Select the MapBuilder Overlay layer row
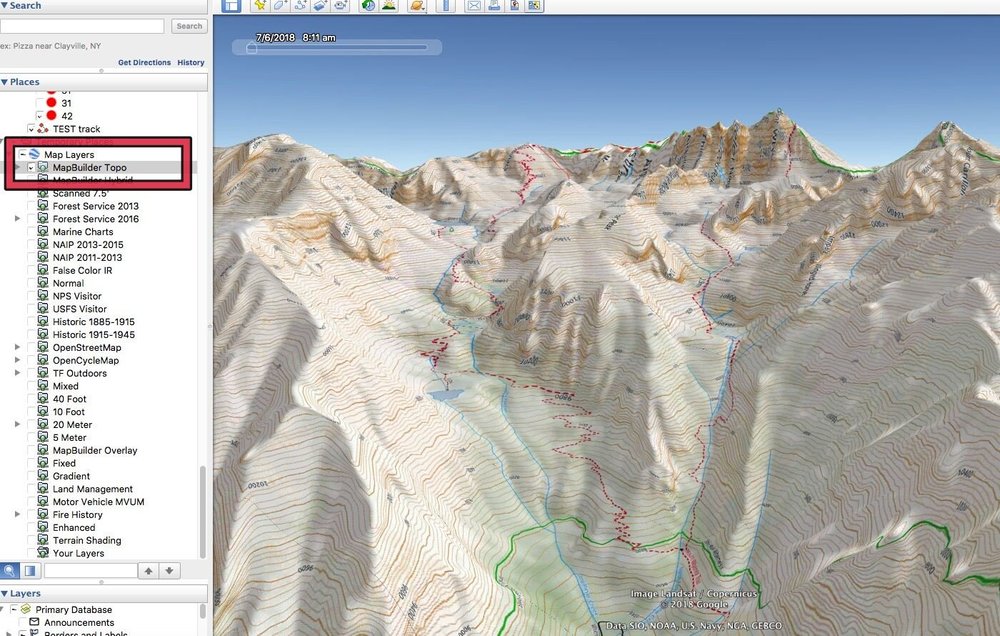This screenshot has height=636, width=1000. pos(94,450)
